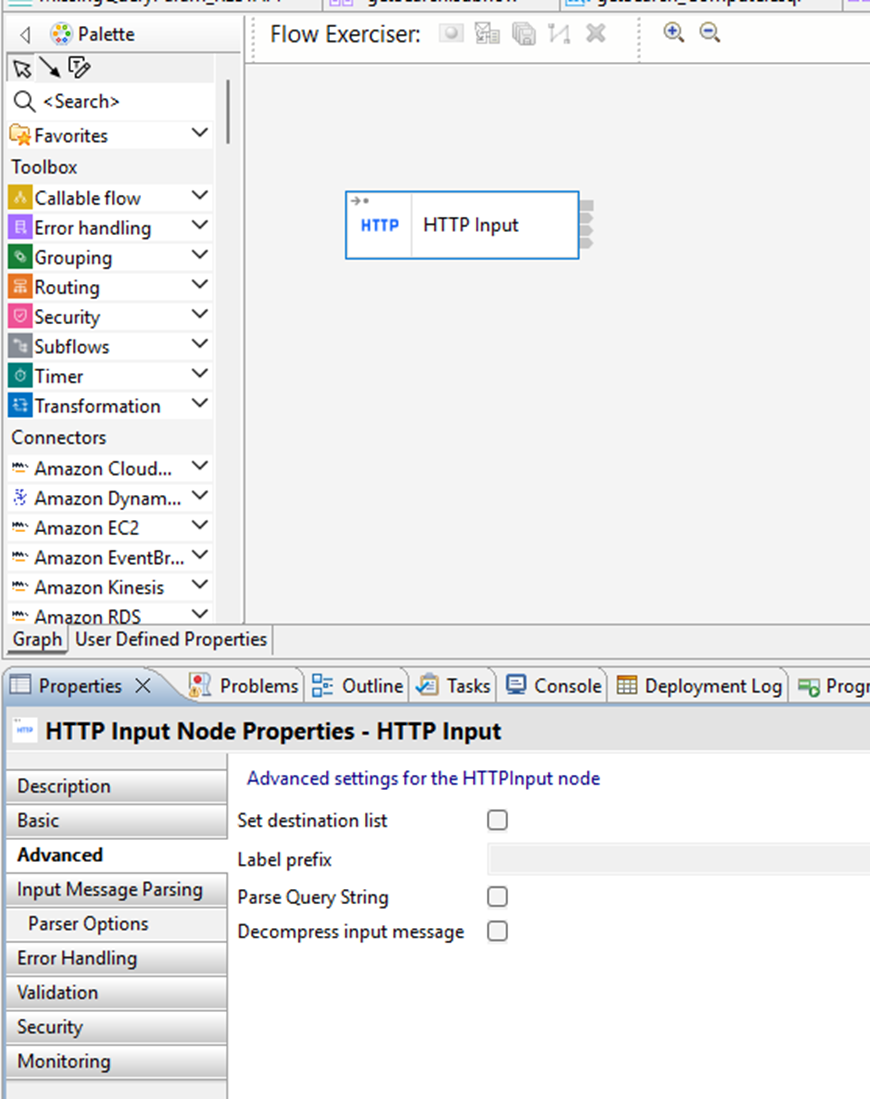Expand the Amazon EC2 connector drawer
Image resolution: width=870 pixels, height=1099 pixels.
[199, 525]
